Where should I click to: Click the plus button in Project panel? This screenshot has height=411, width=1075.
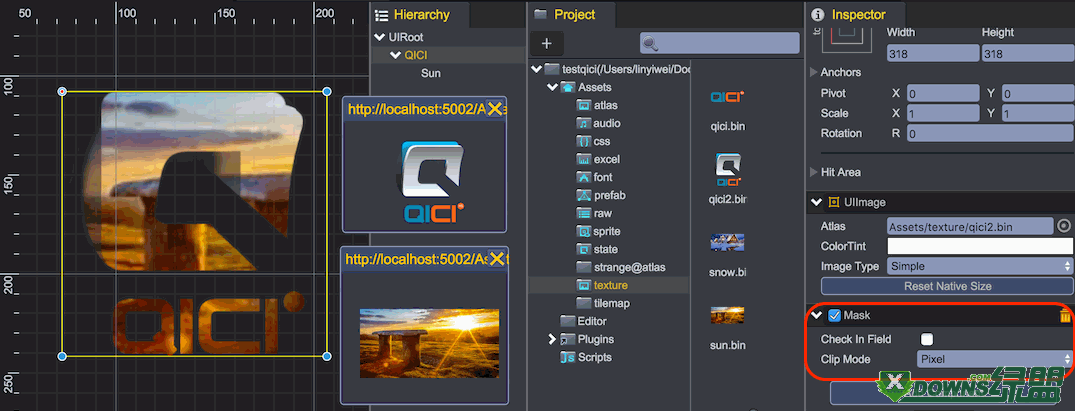546,43
